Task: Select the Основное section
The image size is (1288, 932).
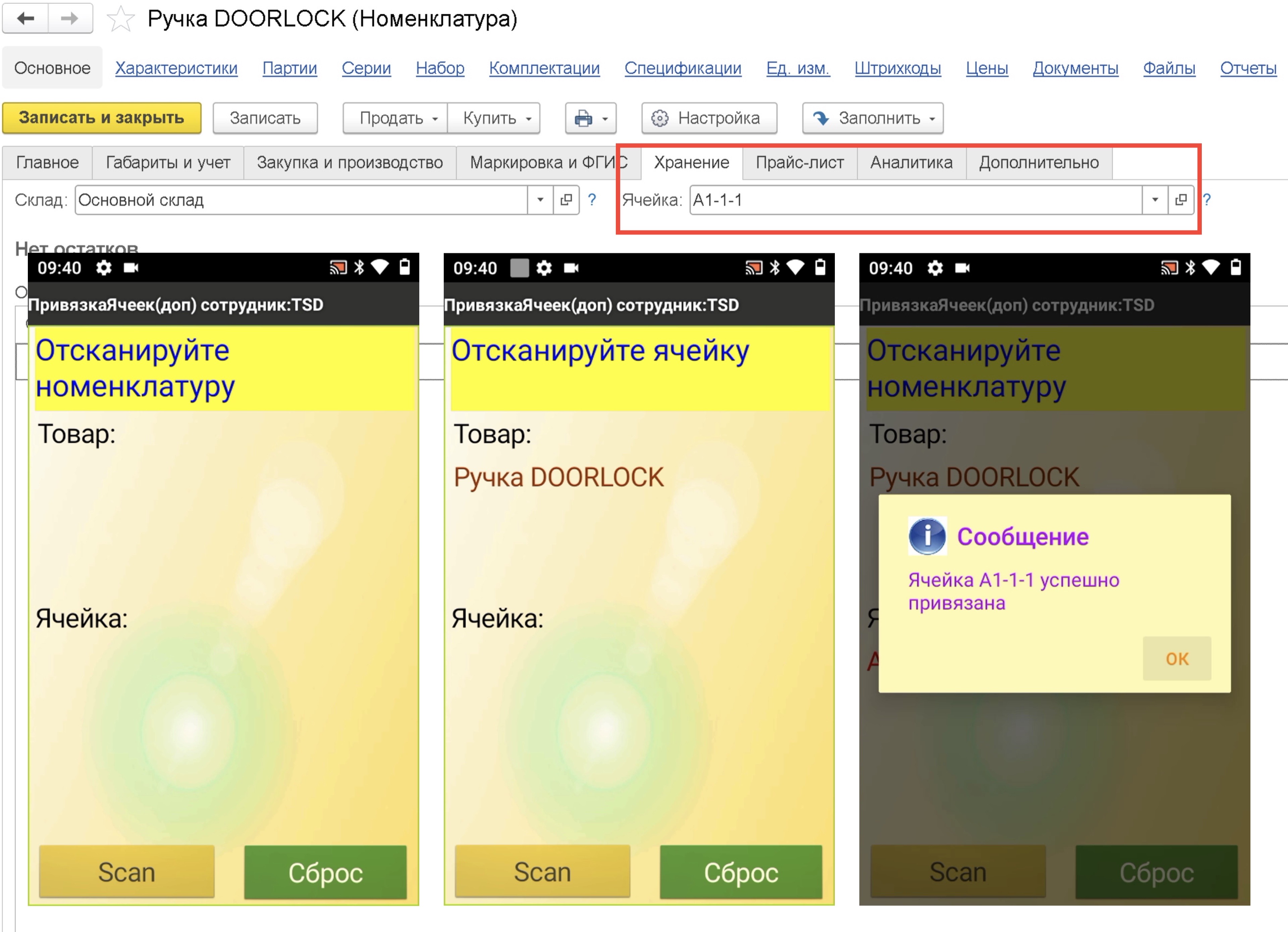Action: pos(52,68)
